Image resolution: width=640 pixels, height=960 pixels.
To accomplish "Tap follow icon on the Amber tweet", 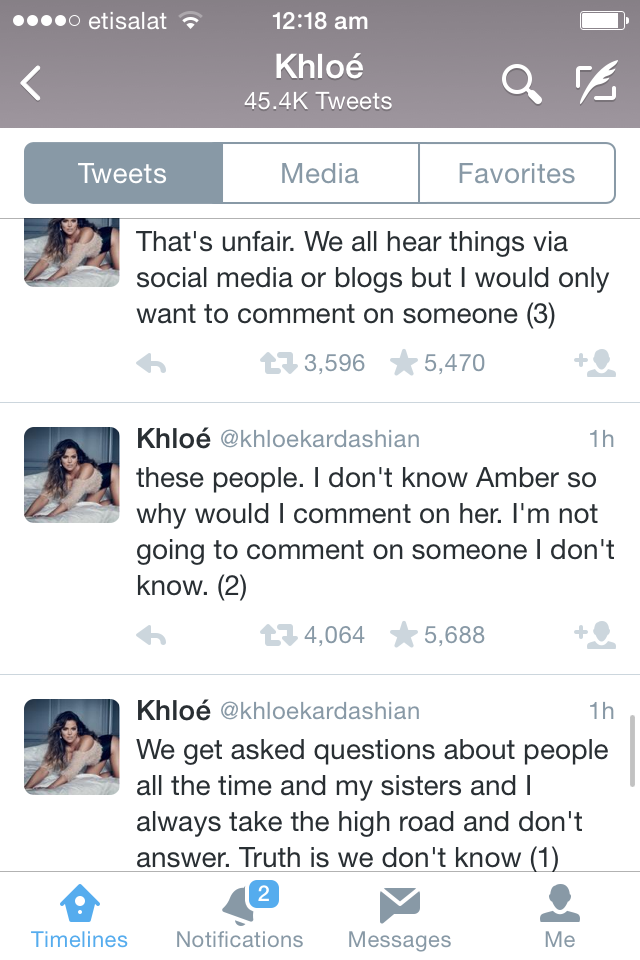I will click(595, 635).
